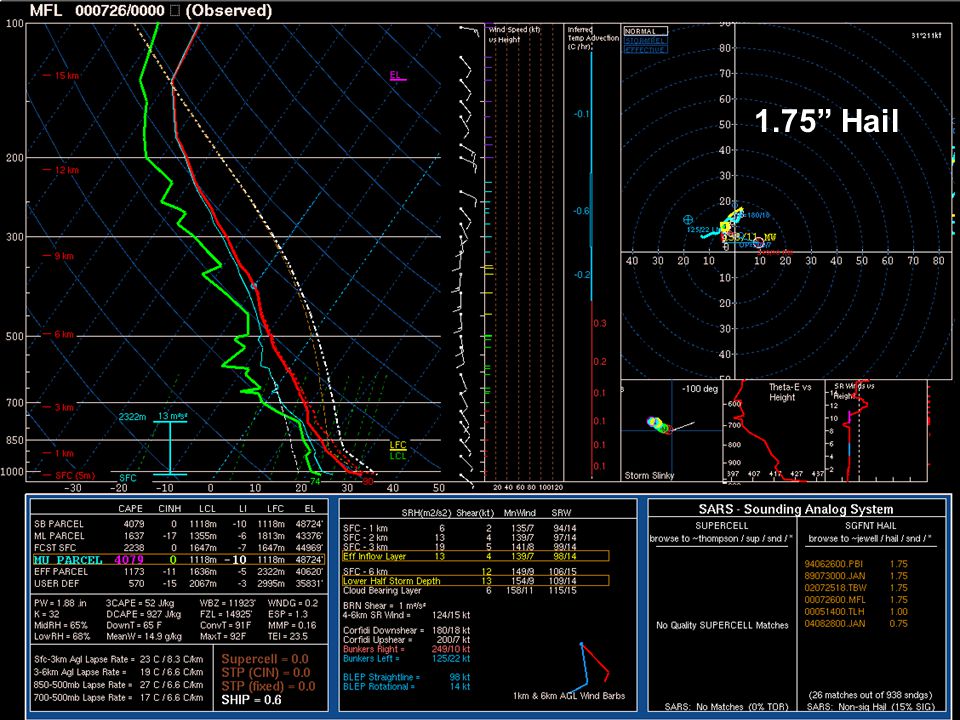Screen dimensions: 960x720
Task: Click the 'Theta-E vs Height' label
Action: (x=790, y=392)
